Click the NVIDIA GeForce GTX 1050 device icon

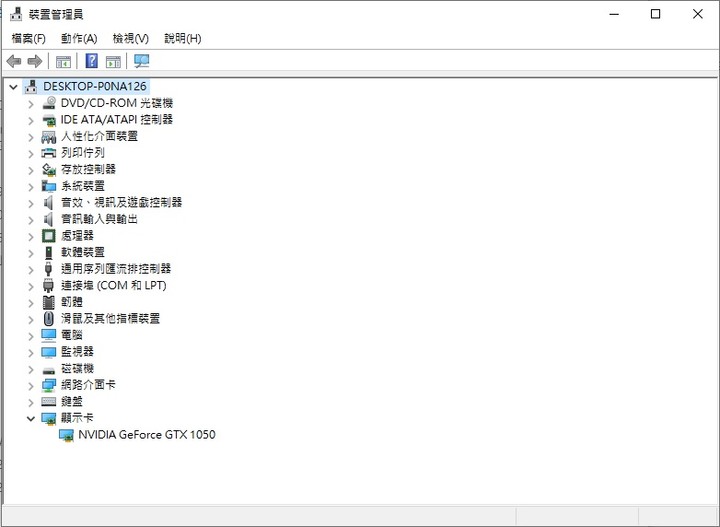coord(67,435)
